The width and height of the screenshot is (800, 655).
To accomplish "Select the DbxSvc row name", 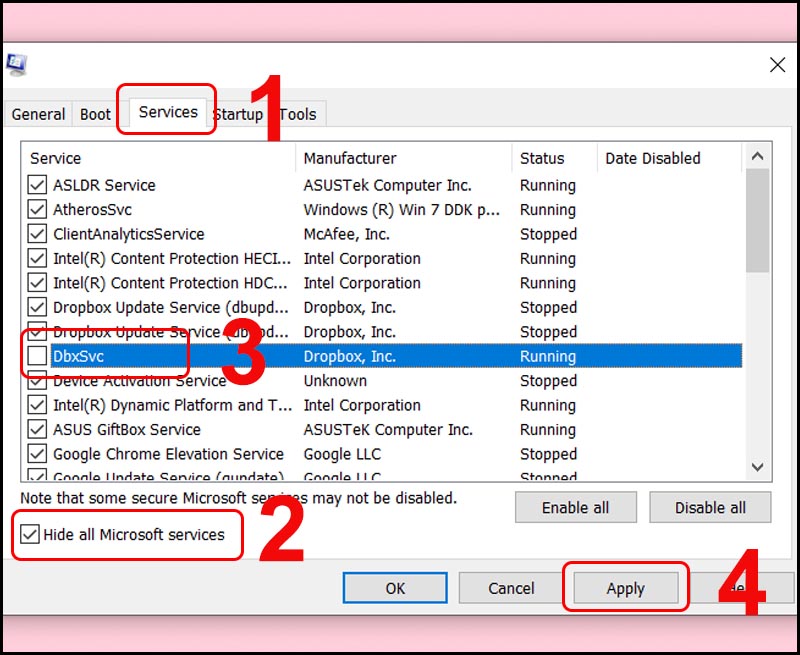I will point(78,356).
